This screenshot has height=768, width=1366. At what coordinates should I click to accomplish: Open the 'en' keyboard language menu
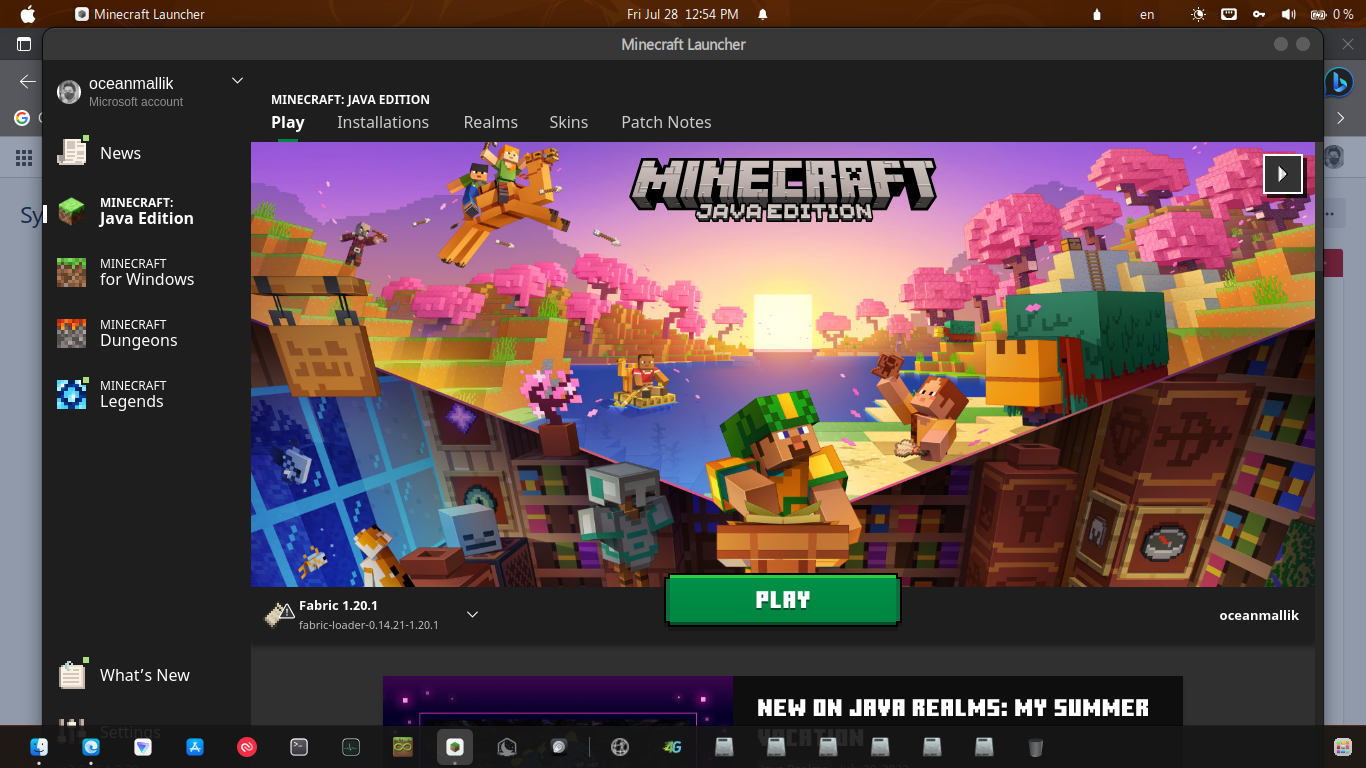point(1147,14)
